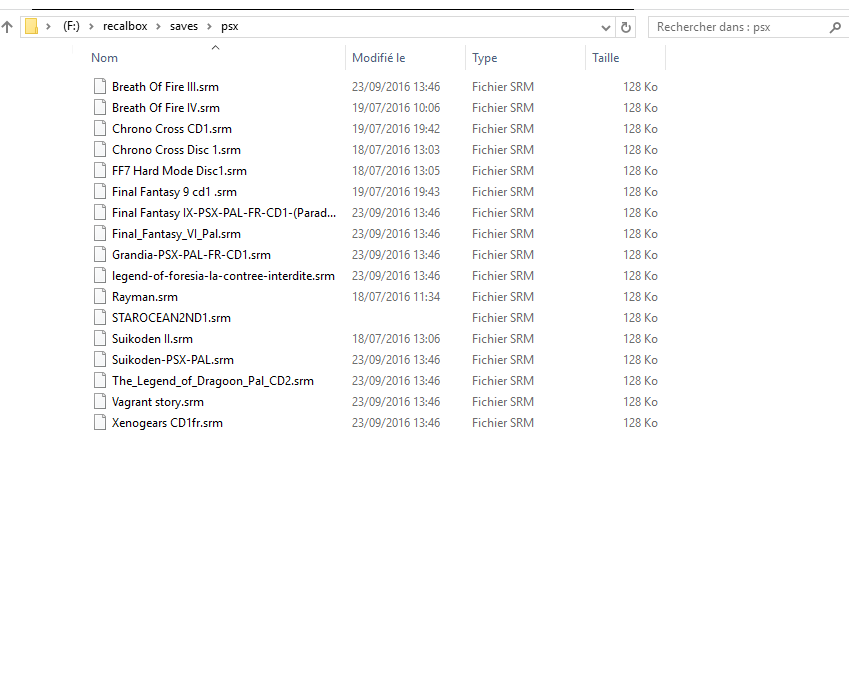
Task: Click file icon of Suikoden II.srm
Action: pos(100,339)
